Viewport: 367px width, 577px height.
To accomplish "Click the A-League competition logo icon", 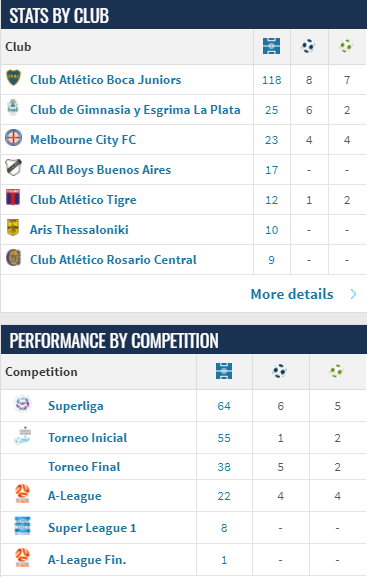I will coord(22,493).
